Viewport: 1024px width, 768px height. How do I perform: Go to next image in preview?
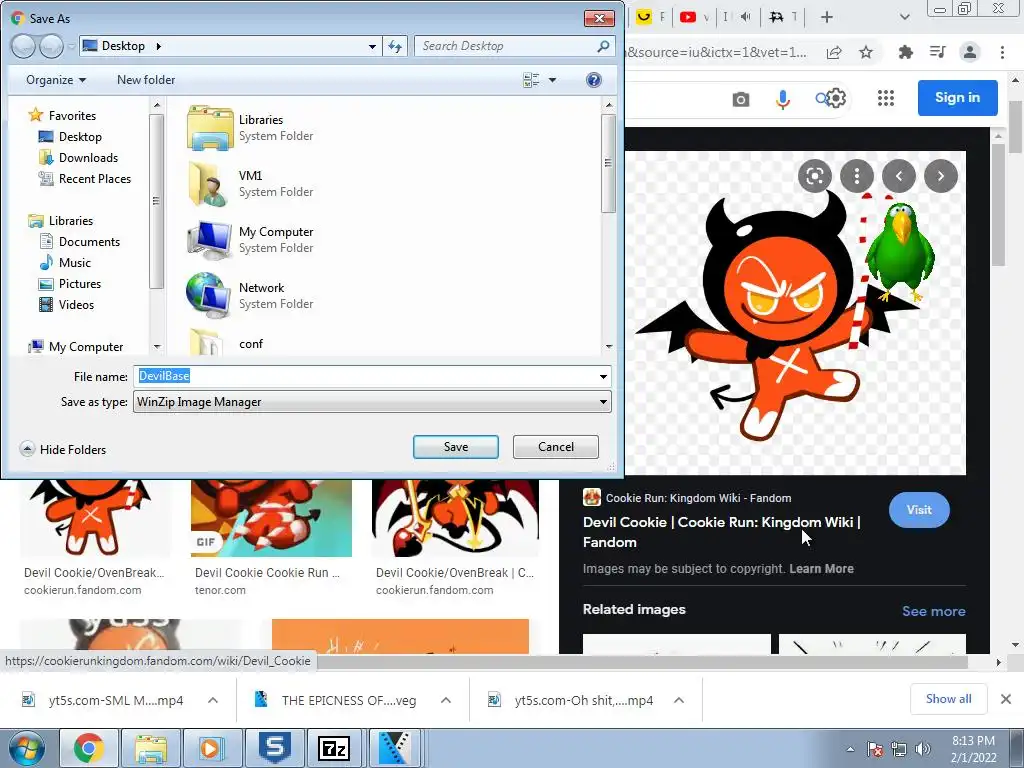point(940,176)
